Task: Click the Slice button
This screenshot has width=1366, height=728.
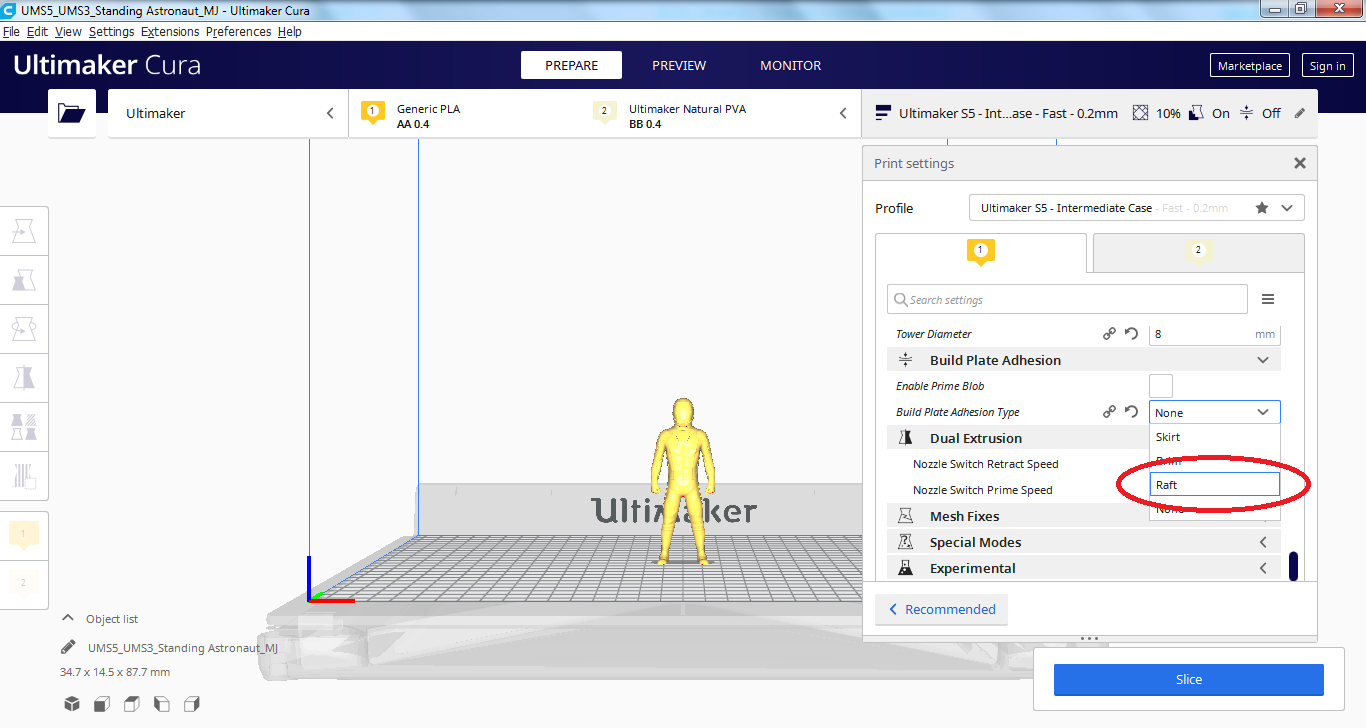Action: (x=1188, y=680)
